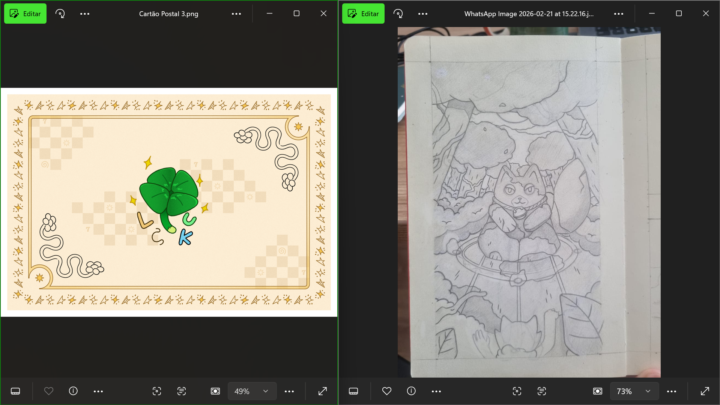Open zoom more options after 49% dropdown
Viewport: 720px width, 405px height.
pyautogui.click(x=289, y=391)
